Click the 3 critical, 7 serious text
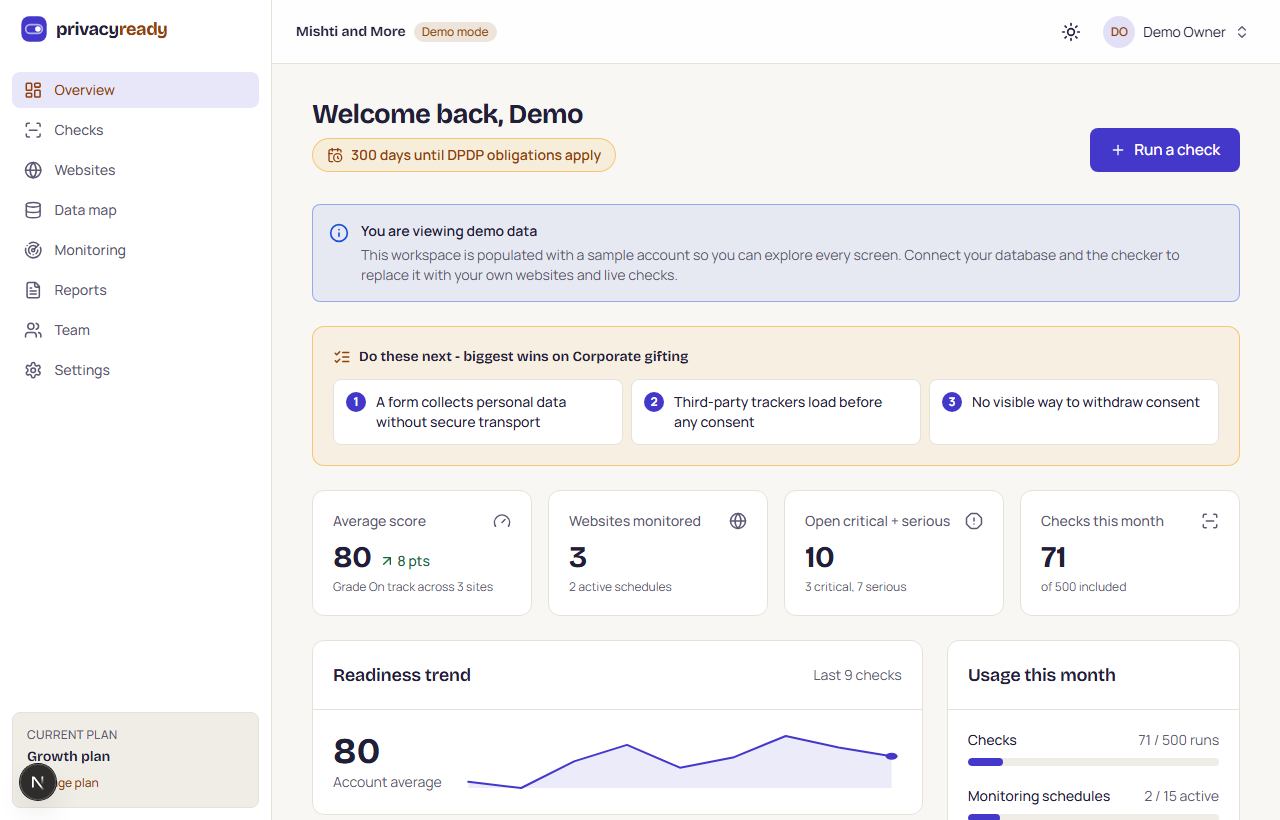The image size is (1280, 820). (856, 587)
